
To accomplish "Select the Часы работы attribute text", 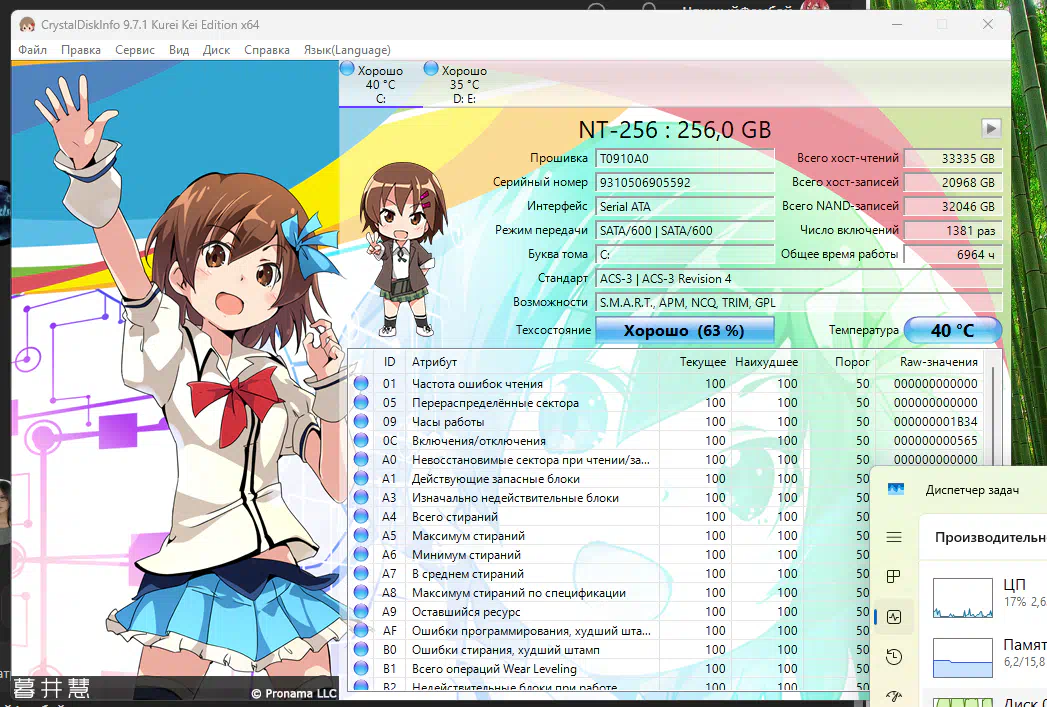I will (x=447, y=422).
